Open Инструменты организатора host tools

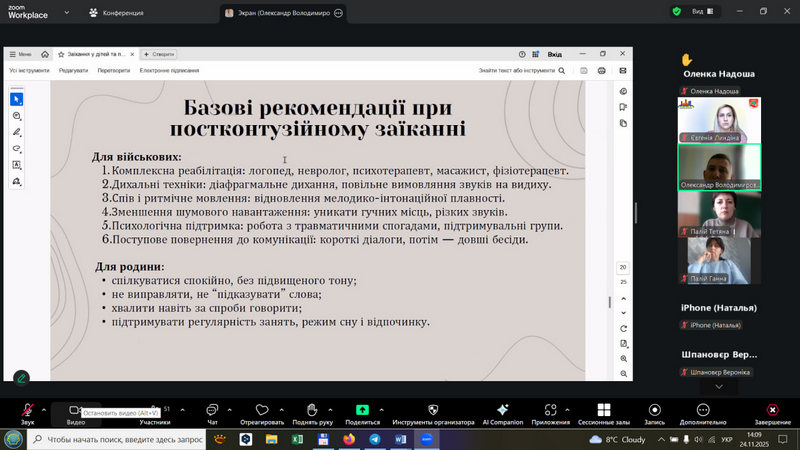(x=432, y=410)
